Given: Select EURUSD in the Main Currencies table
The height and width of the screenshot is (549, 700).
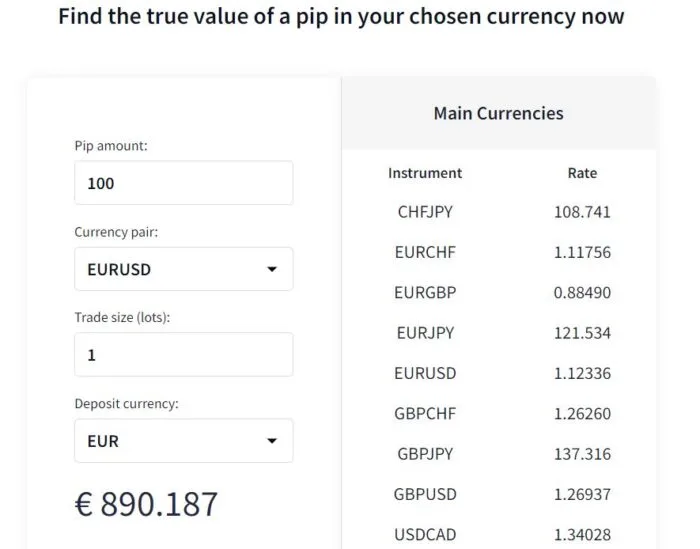Looking at the screenshot, I should (425, 373).
